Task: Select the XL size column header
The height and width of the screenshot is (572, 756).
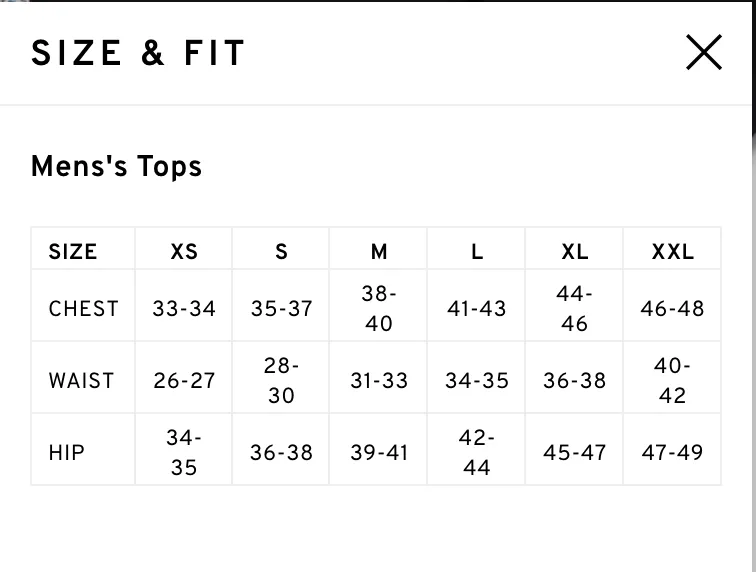Action: pos(574,251)
